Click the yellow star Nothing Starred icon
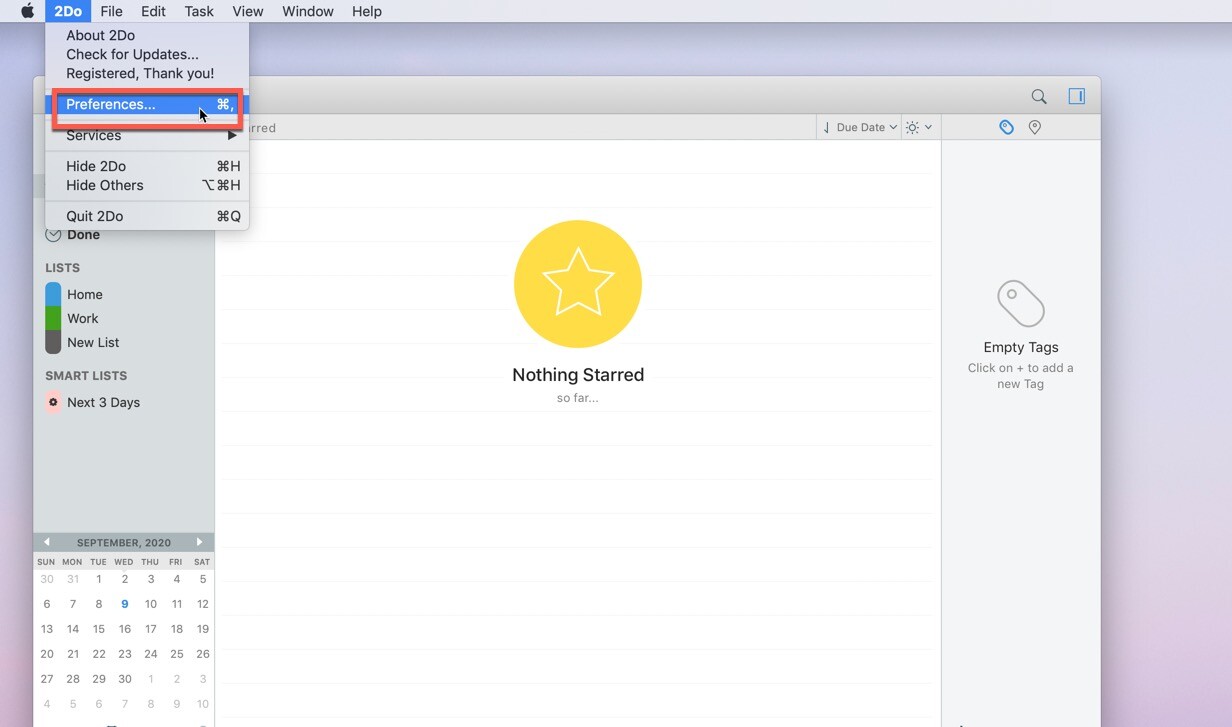 tap(578, 284)
